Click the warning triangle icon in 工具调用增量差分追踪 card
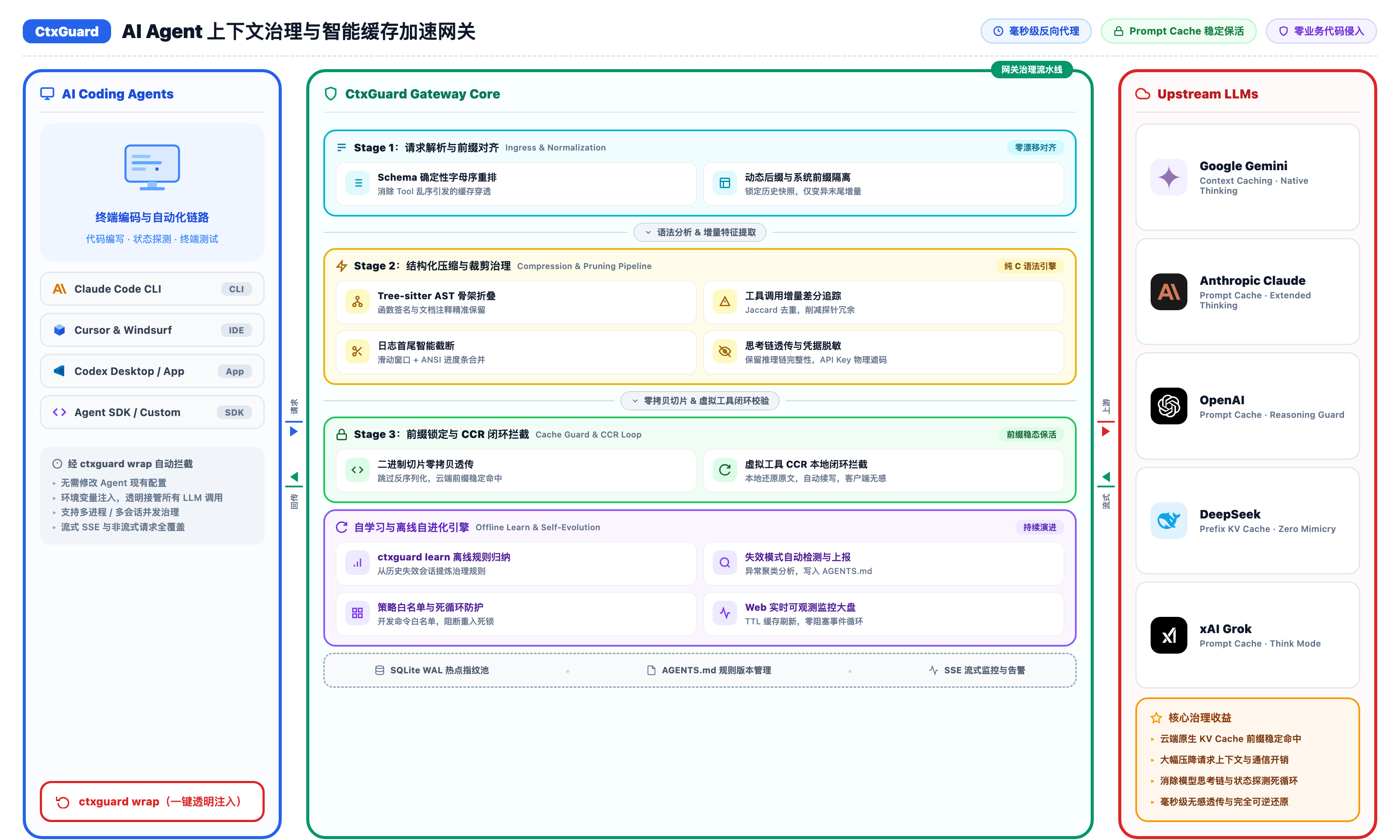This screenshot has width=1400, height=840. [725, 302]
